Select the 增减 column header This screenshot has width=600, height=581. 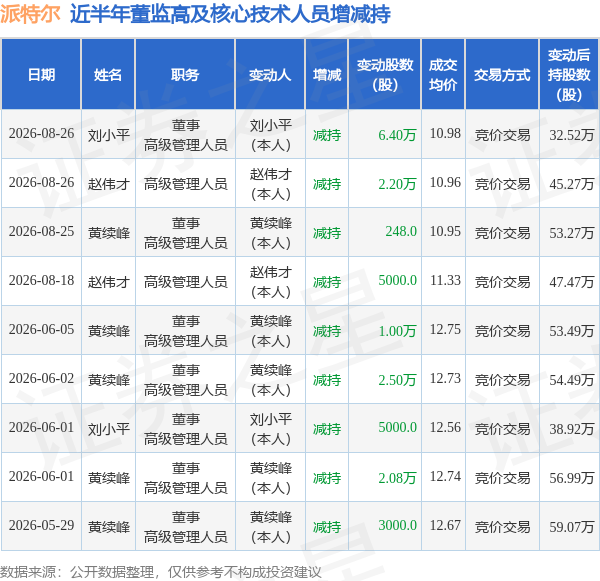pyautogui.click(x=327, y=74)
